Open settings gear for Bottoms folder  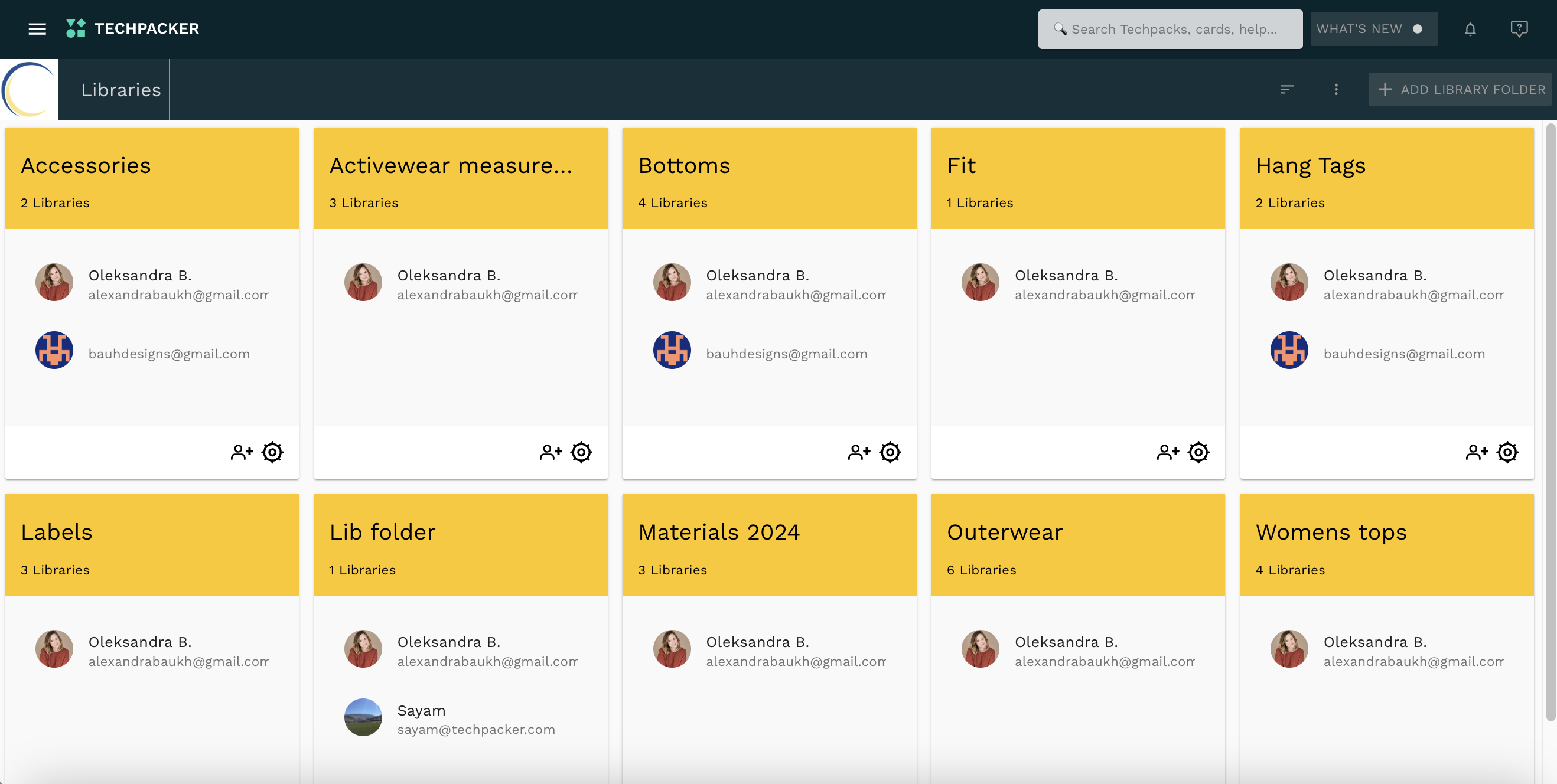pos(890,452)
